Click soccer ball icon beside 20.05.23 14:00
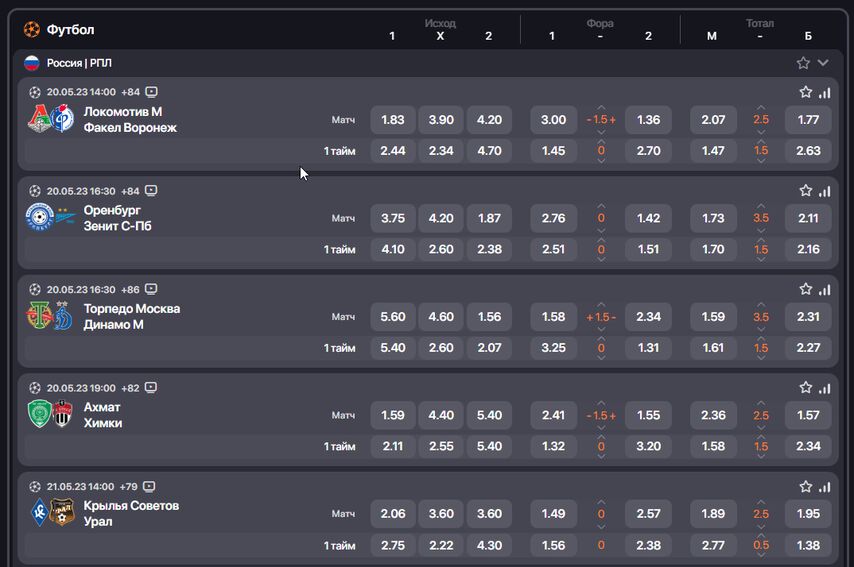854x567 pixels. click(35, 92)
